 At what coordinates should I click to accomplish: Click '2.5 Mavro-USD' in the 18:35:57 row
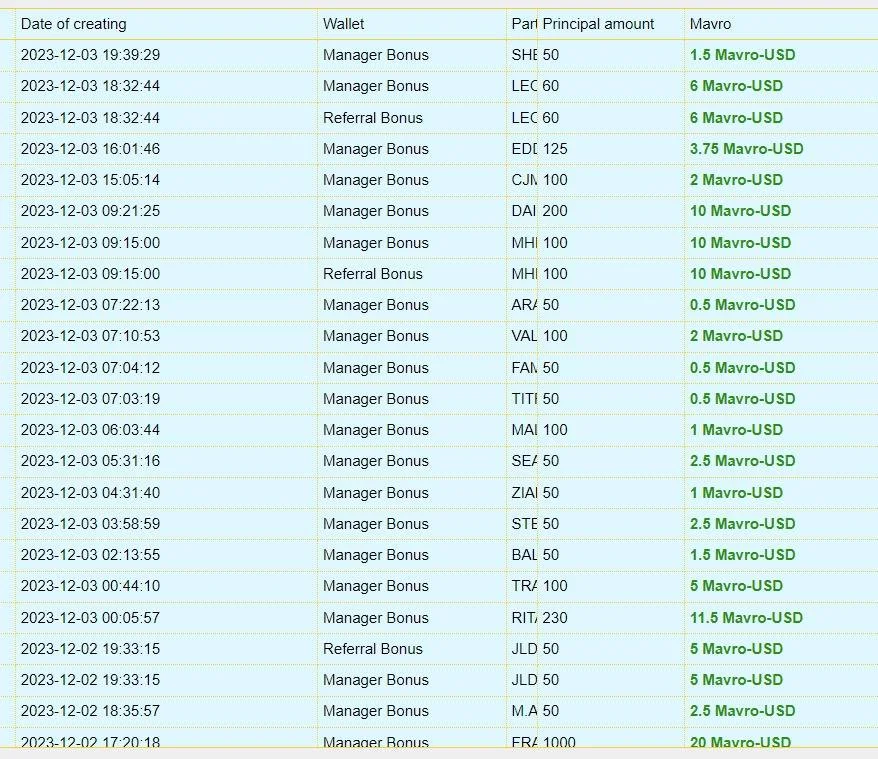click(x=742, y=710)
